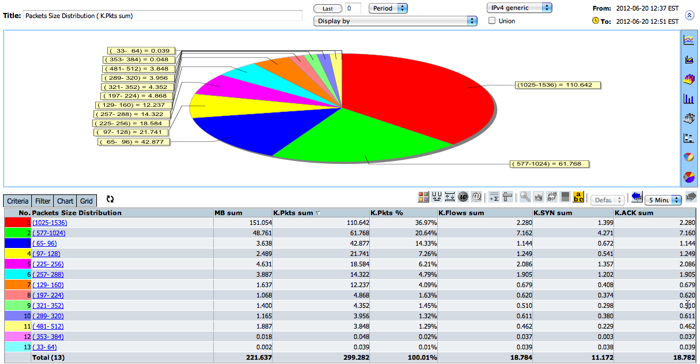Click the sum rows toolbar icon
The image size is (700, 364).
click(494, 197)
